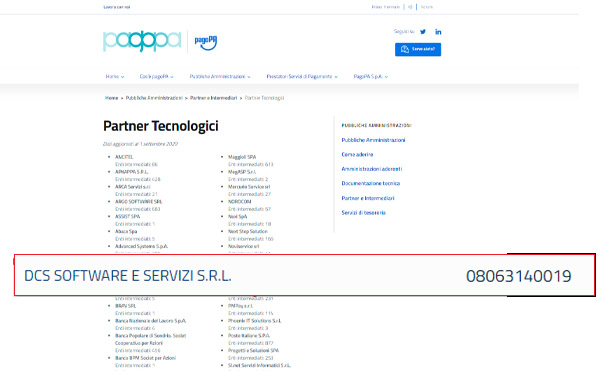Screen dimensions: 601x371
Task: Click the 'ASSIST SPA' list entry
Action: [128, 217]
